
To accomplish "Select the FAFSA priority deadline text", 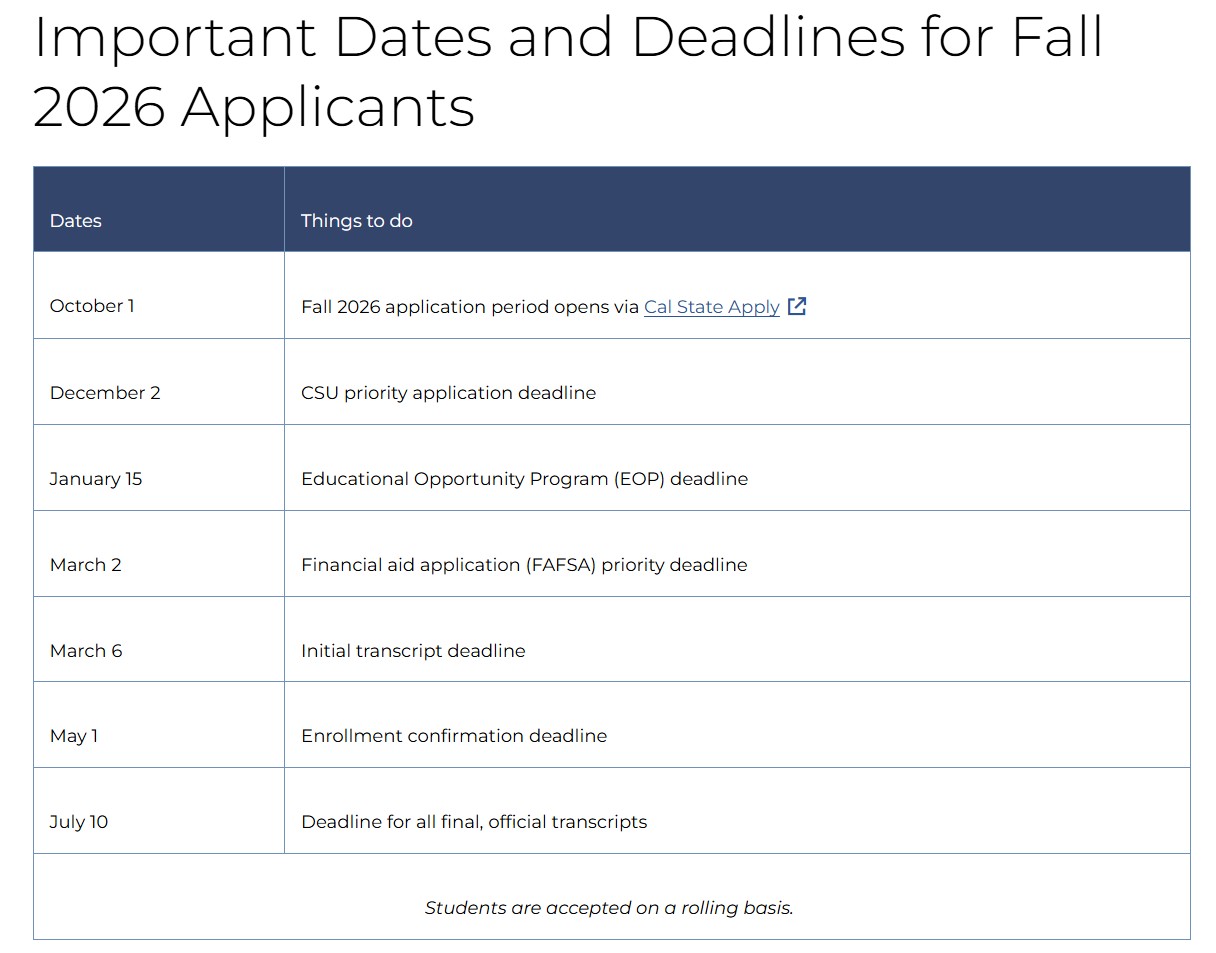I will coord(524,565).
